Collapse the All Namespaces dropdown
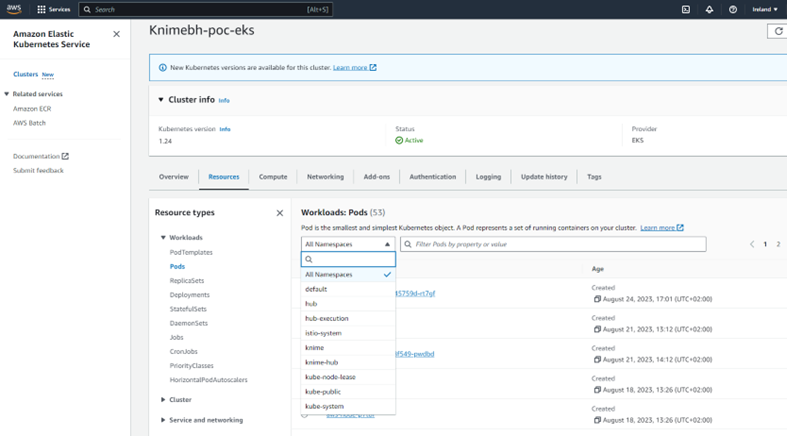787x436 pixels. (x=348, y=244)
